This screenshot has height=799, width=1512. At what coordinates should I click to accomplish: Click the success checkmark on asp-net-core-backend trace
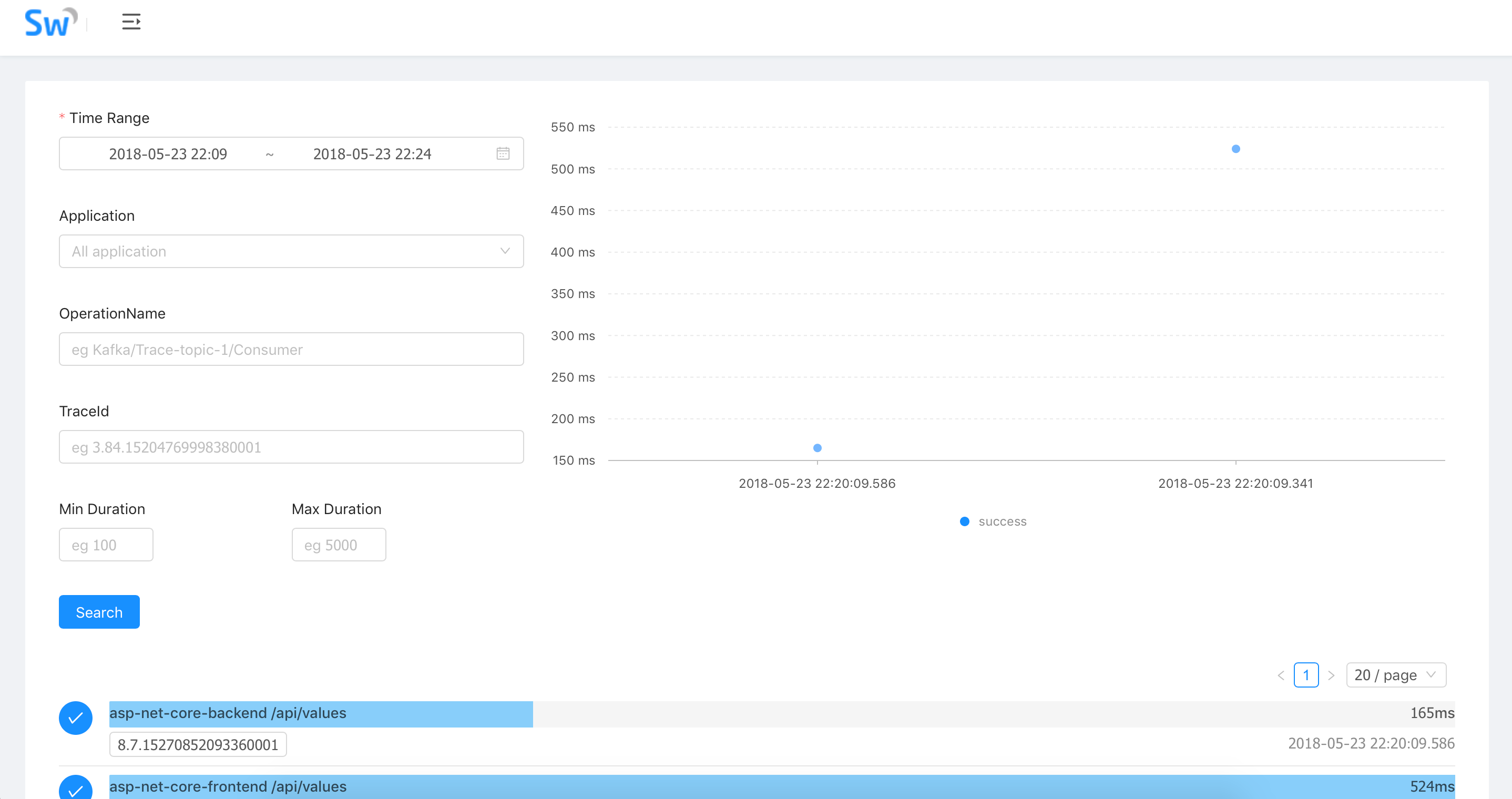pyautogui.click(x=75, y=718)
